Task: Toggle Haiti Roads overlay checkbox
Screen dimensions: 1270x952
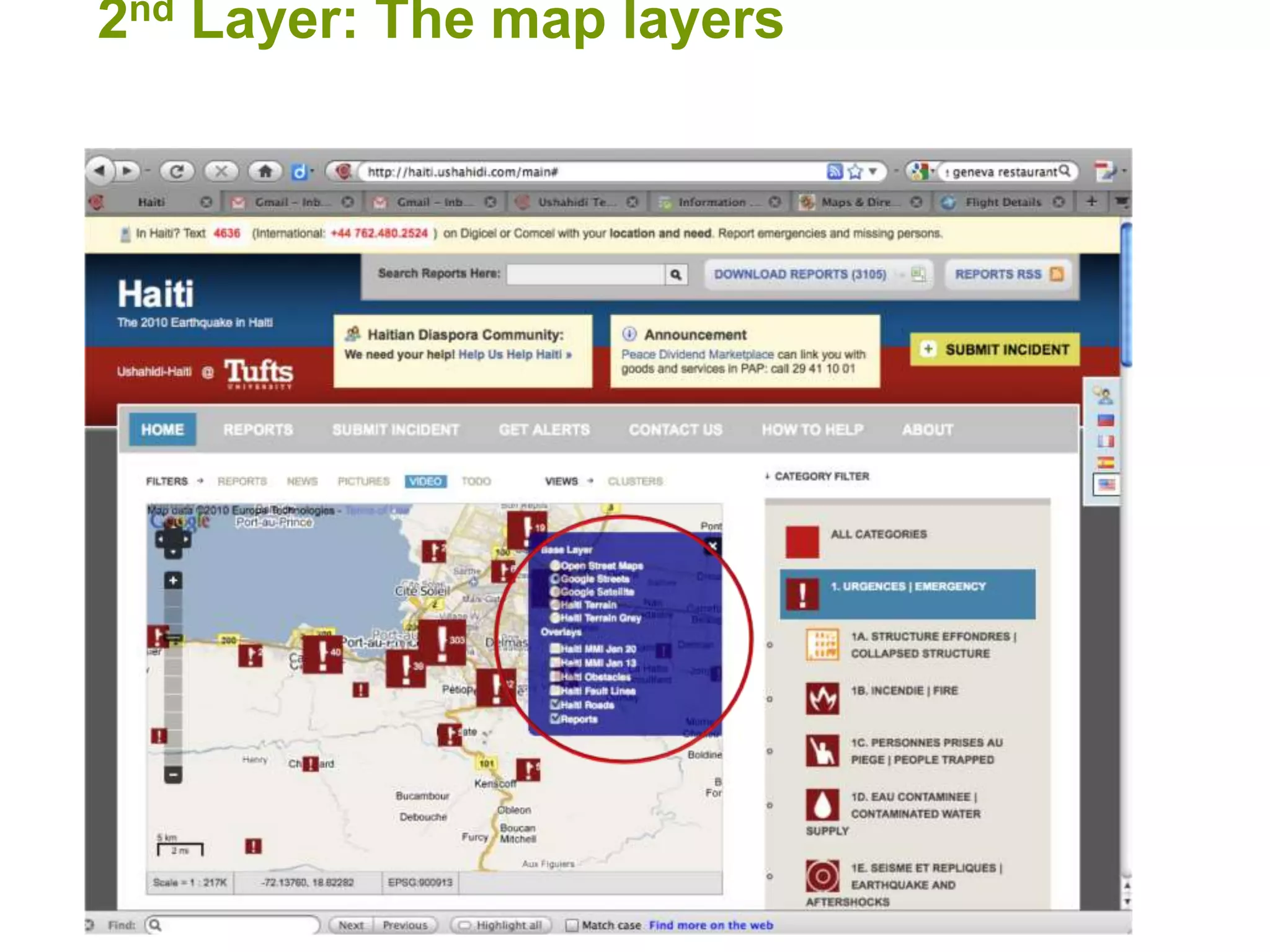Action: coord(556,705)
